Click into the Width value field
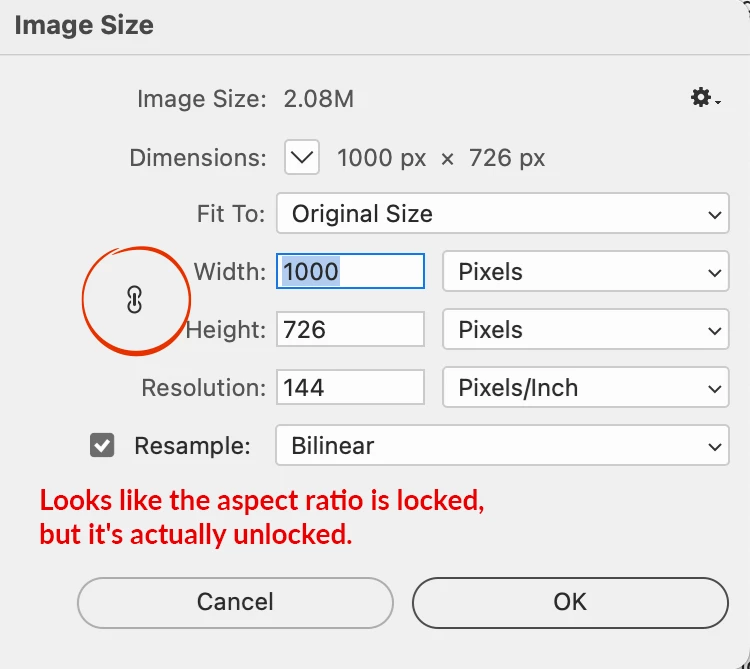This screenshot has width=750, height=669. [350, 272]
